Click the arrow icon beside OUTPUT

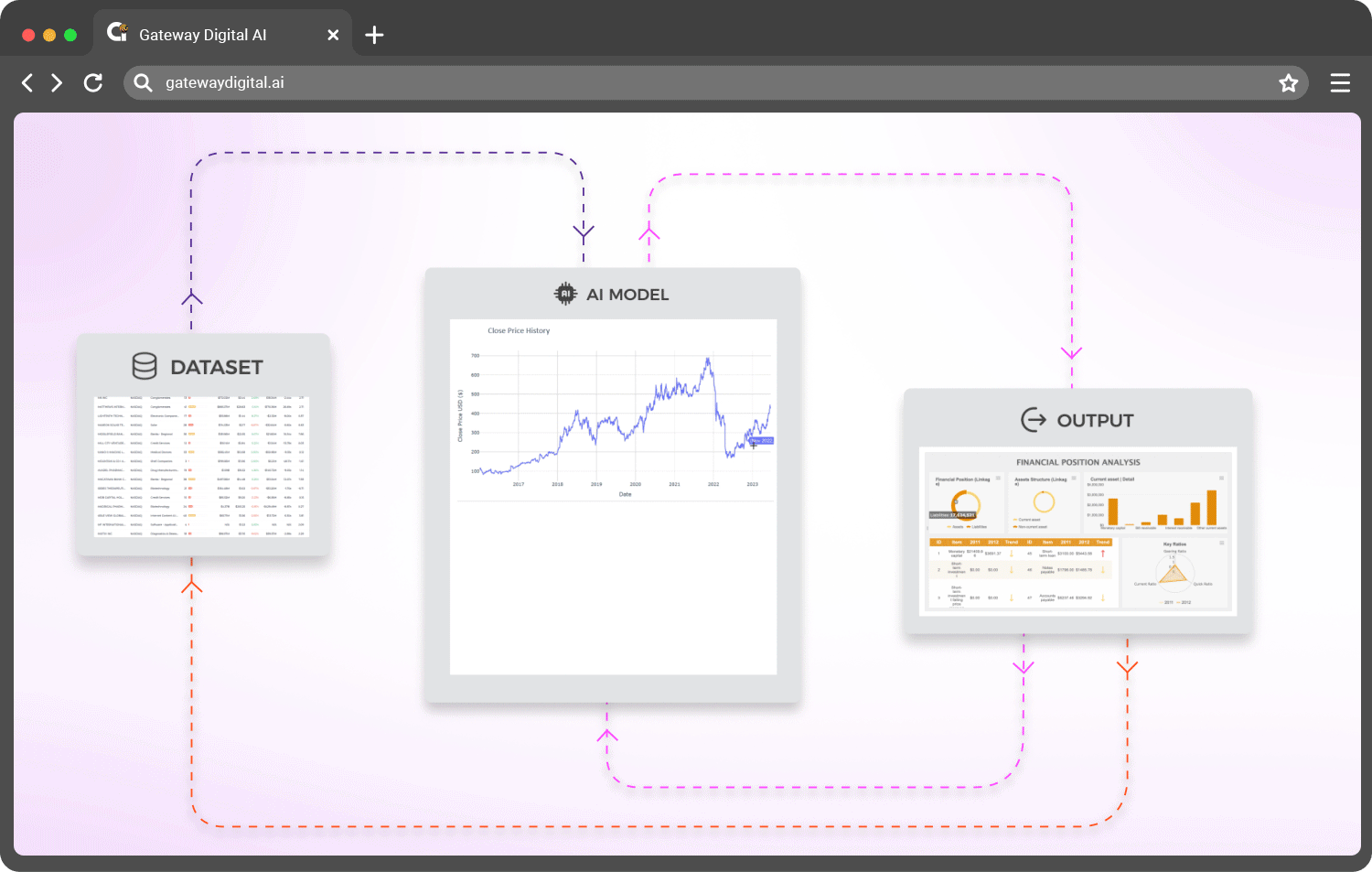[1034, 420]
